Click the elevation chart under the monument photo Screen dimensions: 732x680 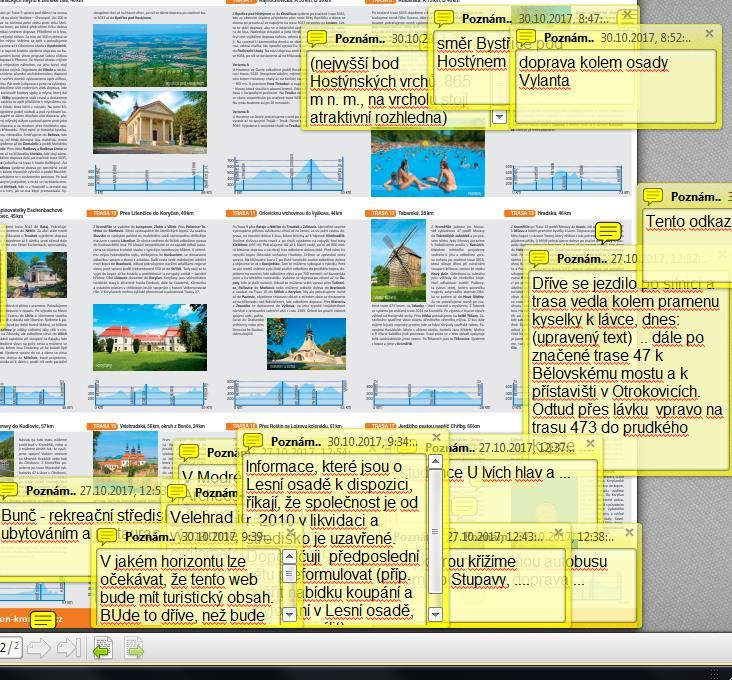pyautogui.click(x=289, y=393)
